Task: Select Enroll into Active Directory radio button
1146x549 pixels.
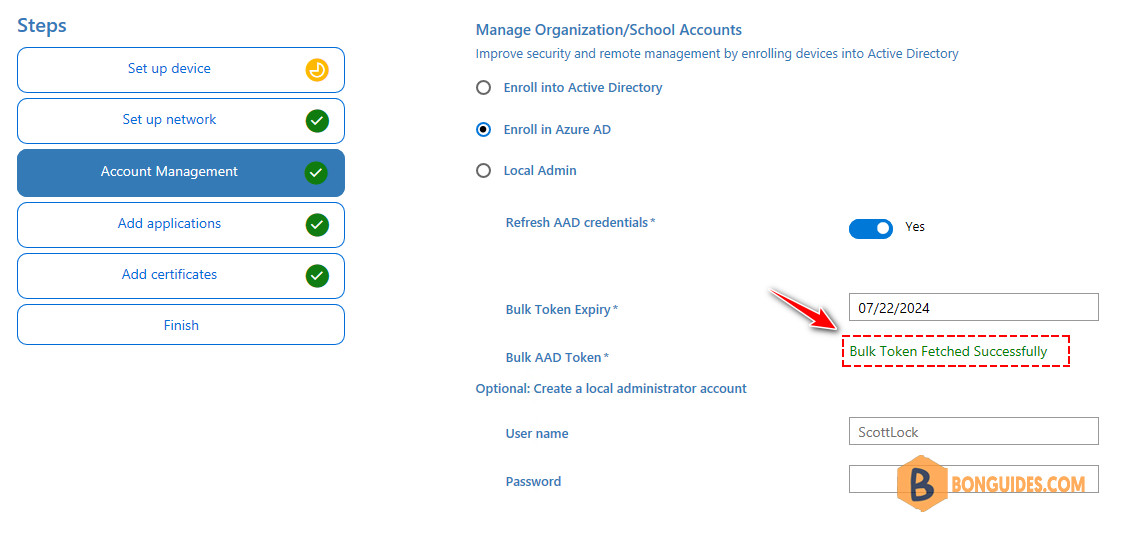Action: coord(483,88)
